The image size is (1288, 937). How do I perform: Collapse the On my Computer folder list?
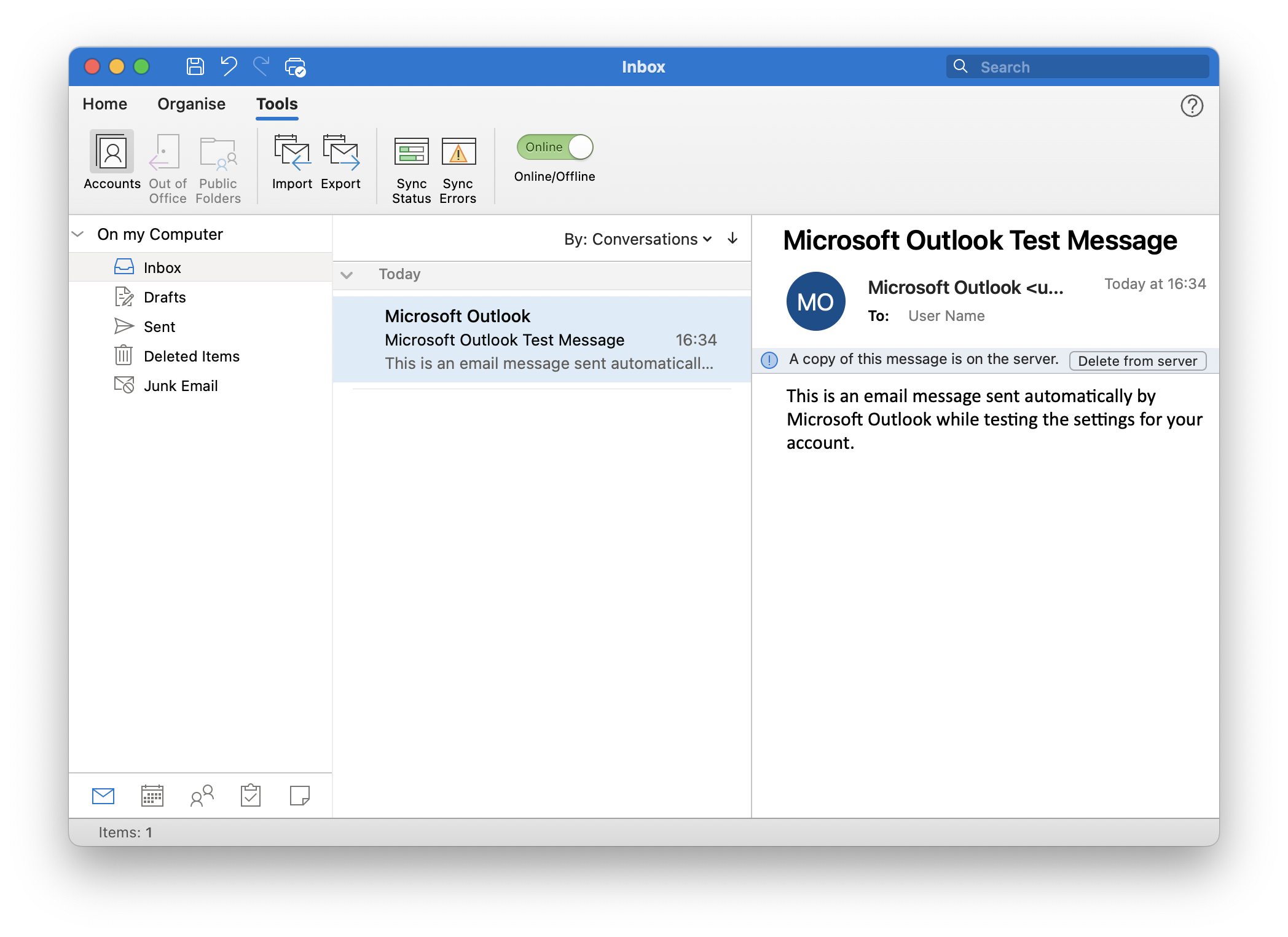(78, 234)
